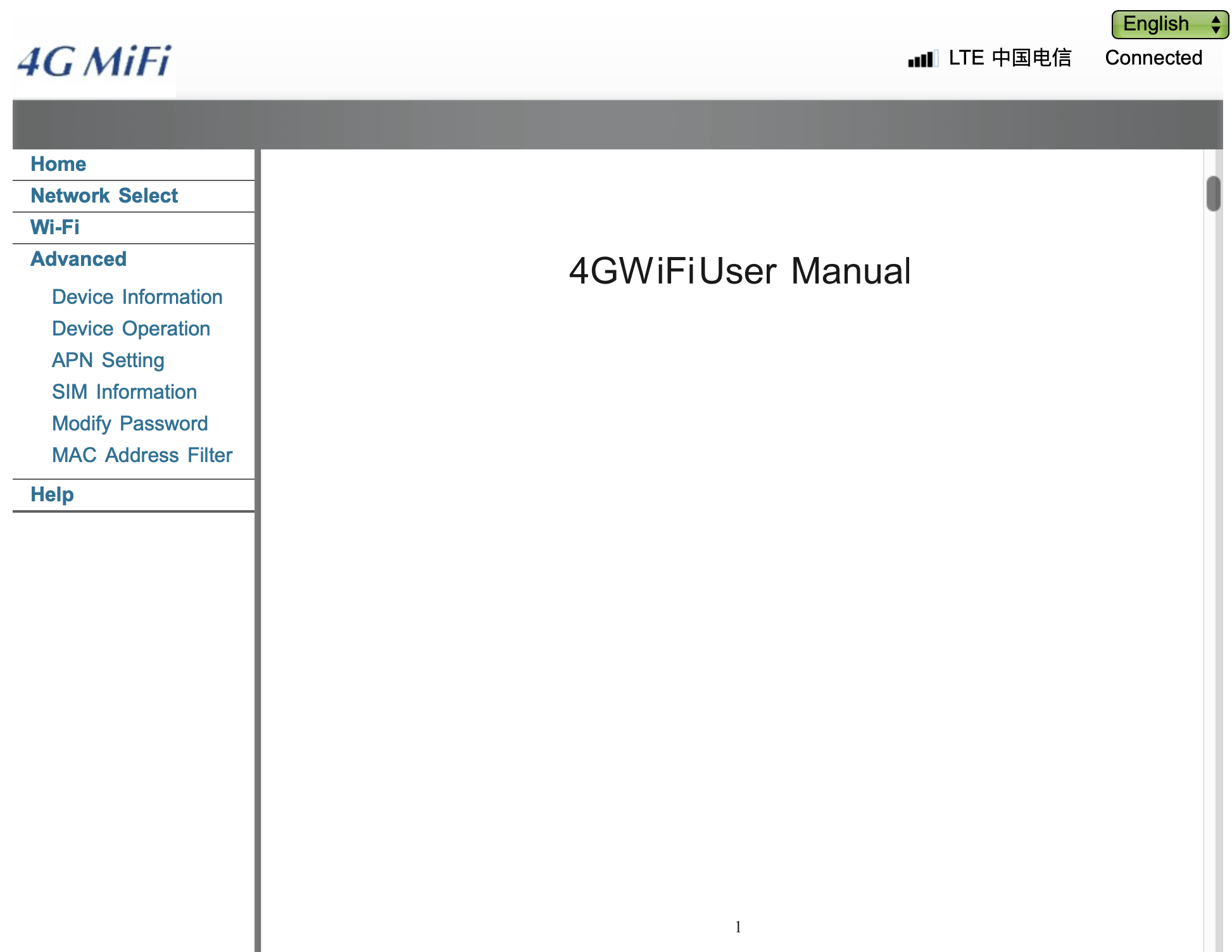This screenshot has height=952, width=1232.
Task: Open Device Operation page
Action: [x=130, y=329]
